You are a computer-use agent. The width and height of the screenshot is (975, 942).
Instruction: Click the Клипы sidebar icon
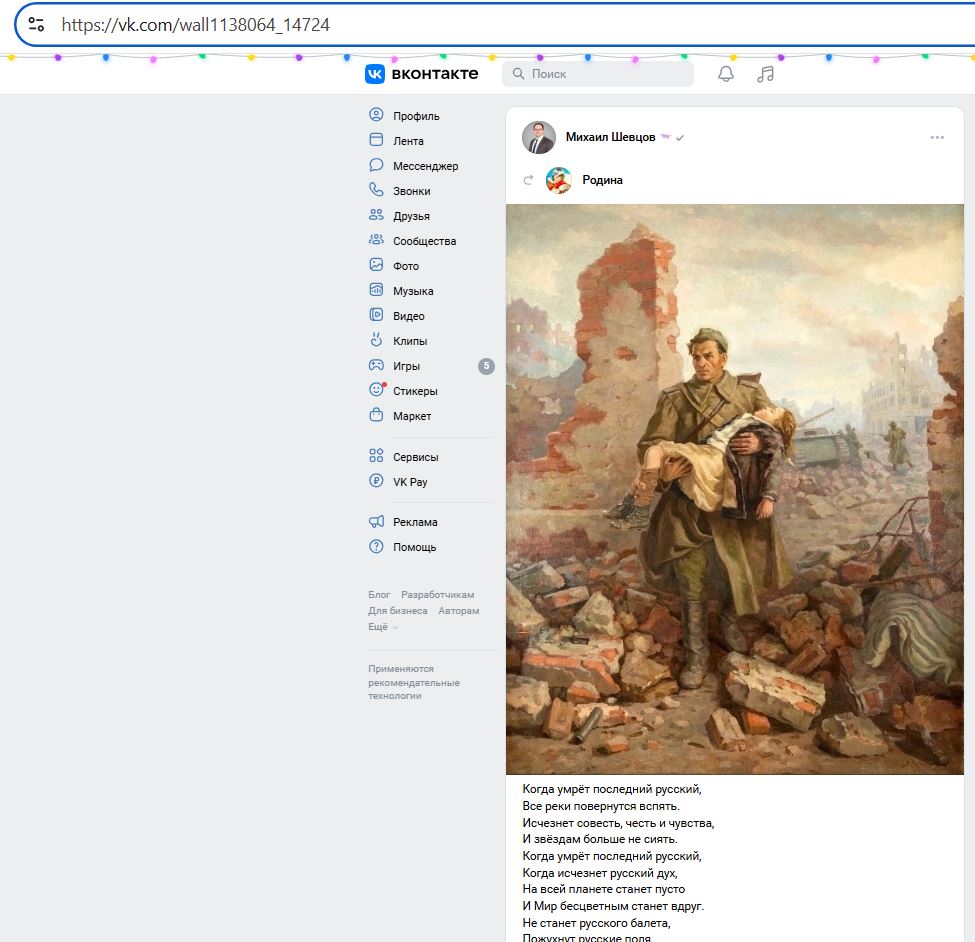coord(376,340)
